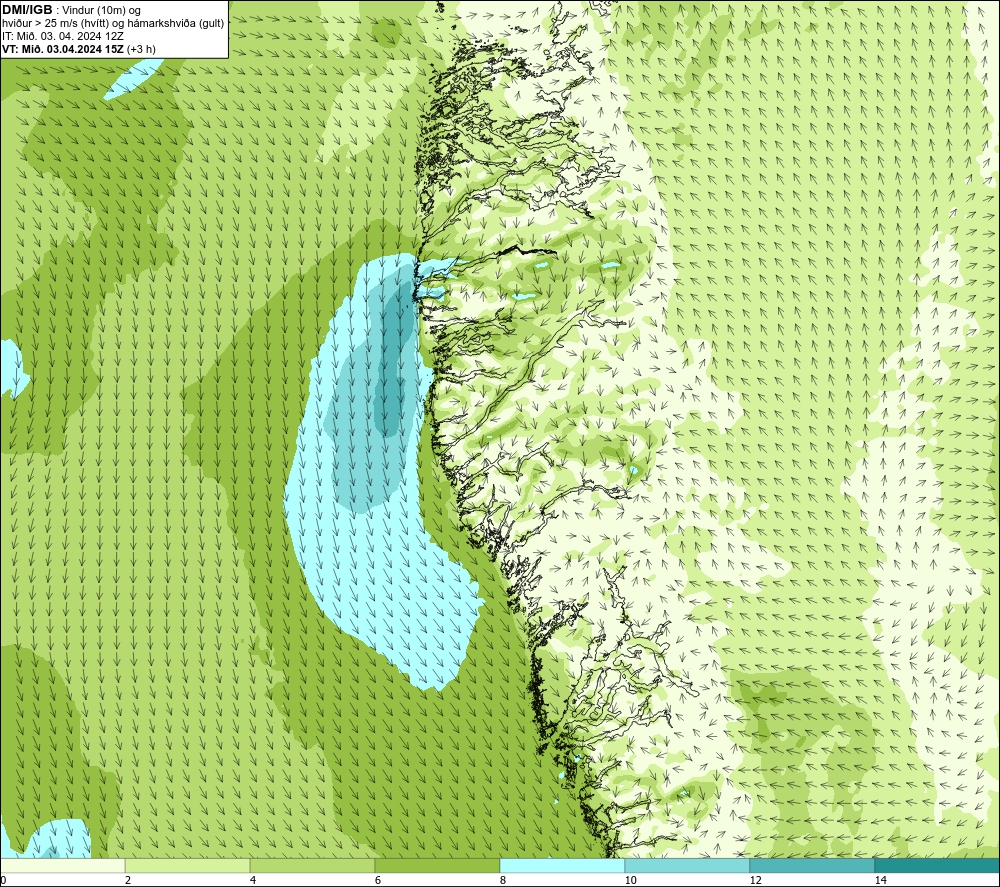Screen dimensions: 1000x887
Task: Click the legend label '4'
Action: (x=253, y=880)
